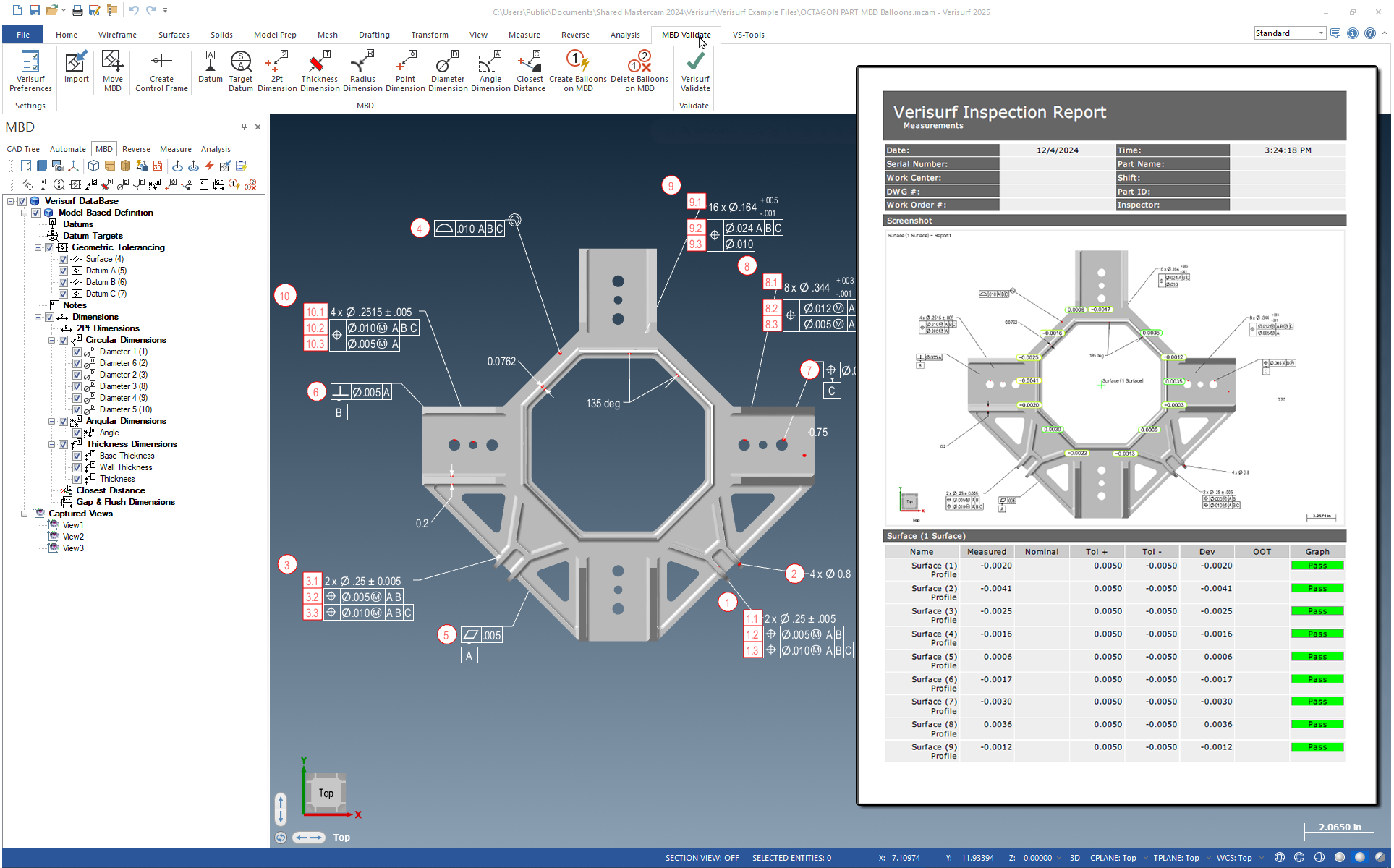Toggle the Model Based Definition checkbox
1394x868 pixels.
coord(36,213)
